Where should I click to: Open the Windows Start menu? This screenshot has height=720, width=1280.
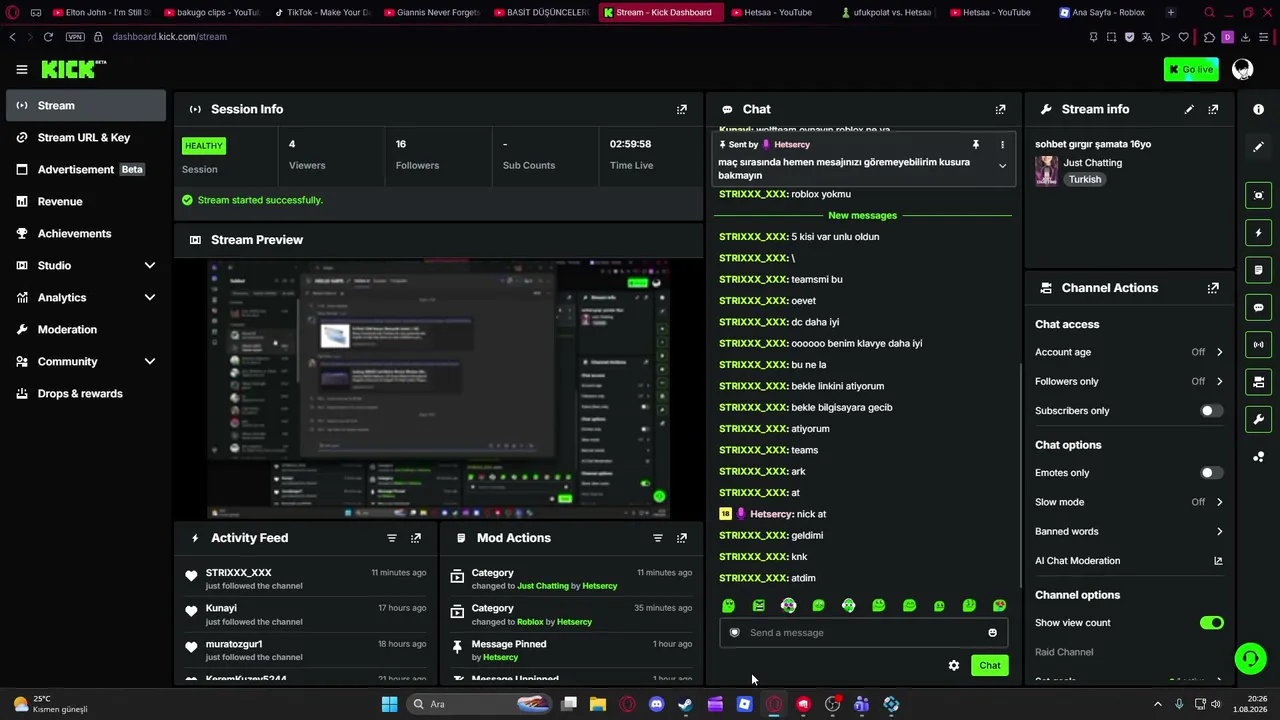(x=389, y=704)
